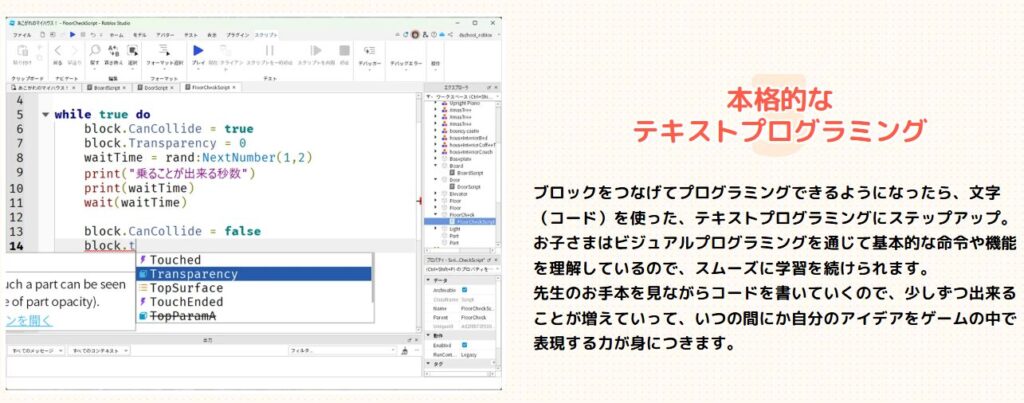Choose TouchEnded from autocomplete list
Image resolution: width=1024 pixels, height=403 pixels.
[x=255, y=302]
